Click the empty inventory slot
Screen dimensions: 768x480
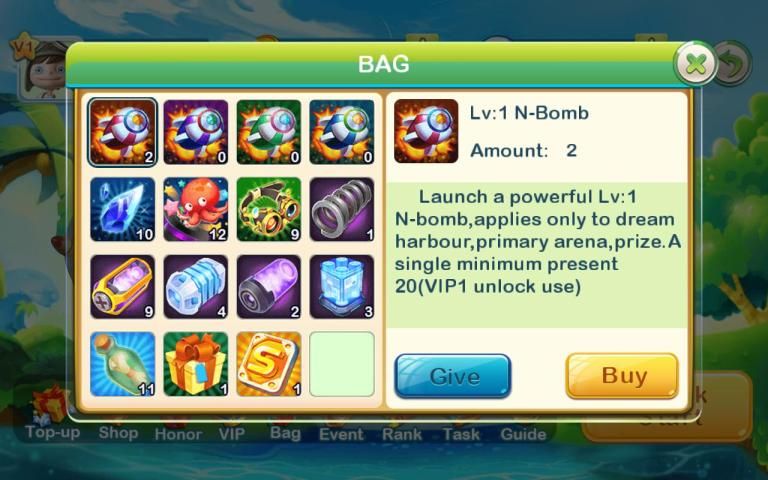point(342,364)
